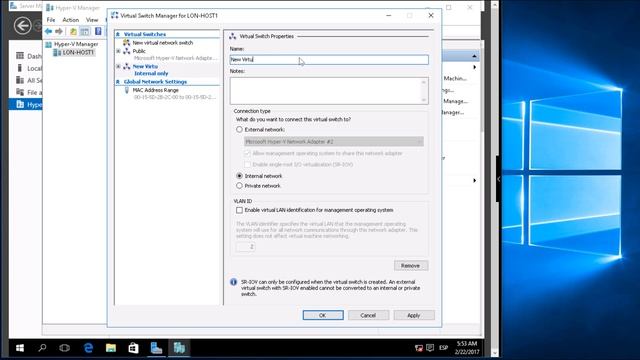640x360 pixels.
Task: Select Internal network radio button
Action: coord(240,176)
